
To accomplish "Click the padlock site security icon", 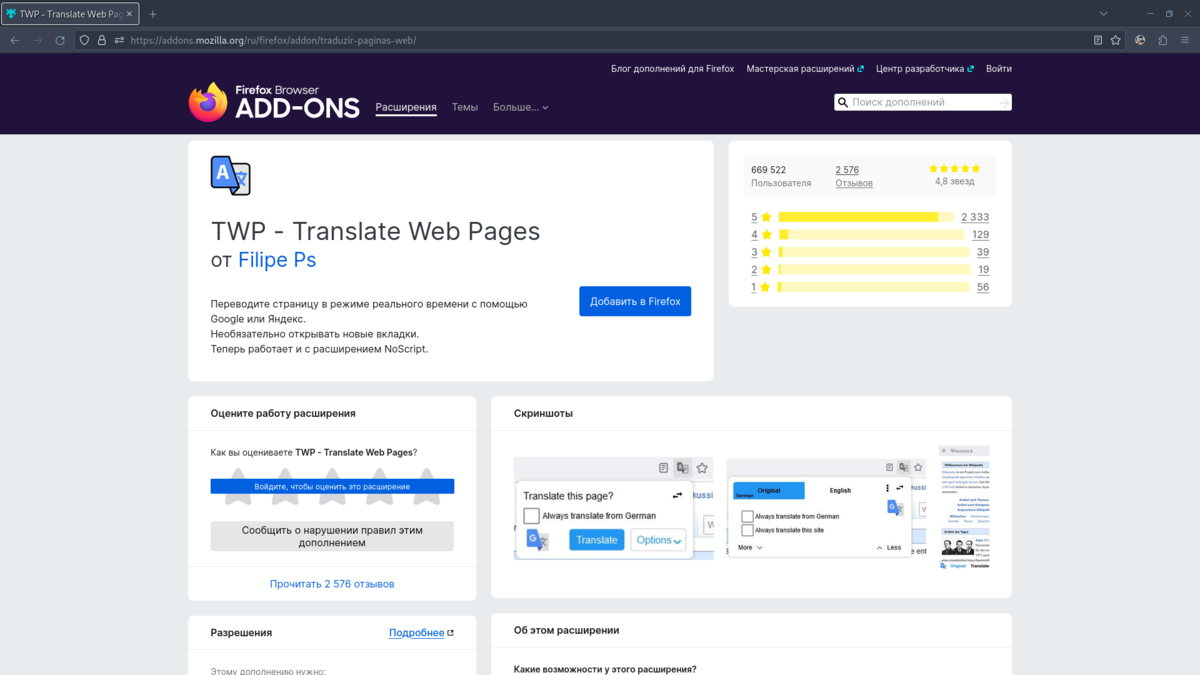I will click(101, 40).
